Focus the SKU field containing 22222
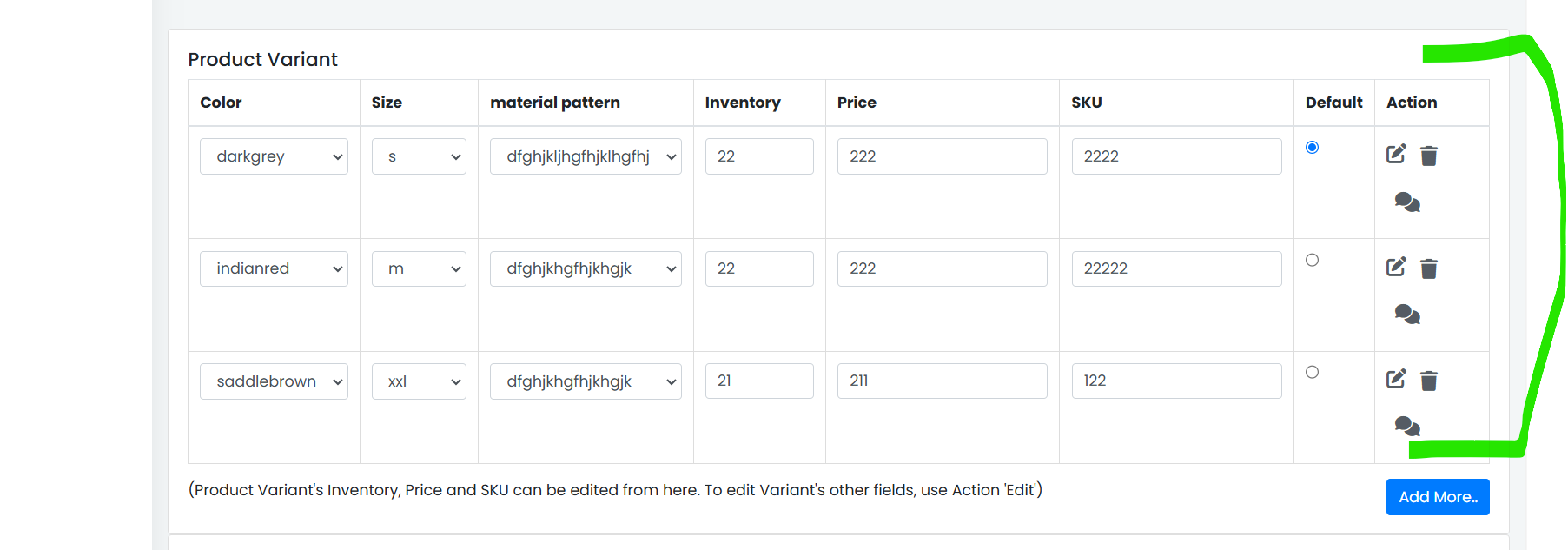 1176,268
